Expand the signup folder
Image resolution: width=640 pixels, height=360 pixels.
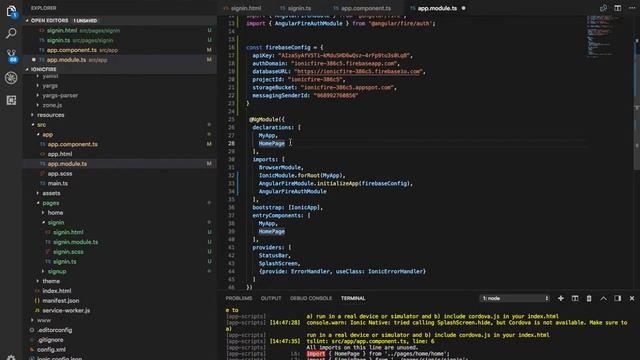click(57, 271)
